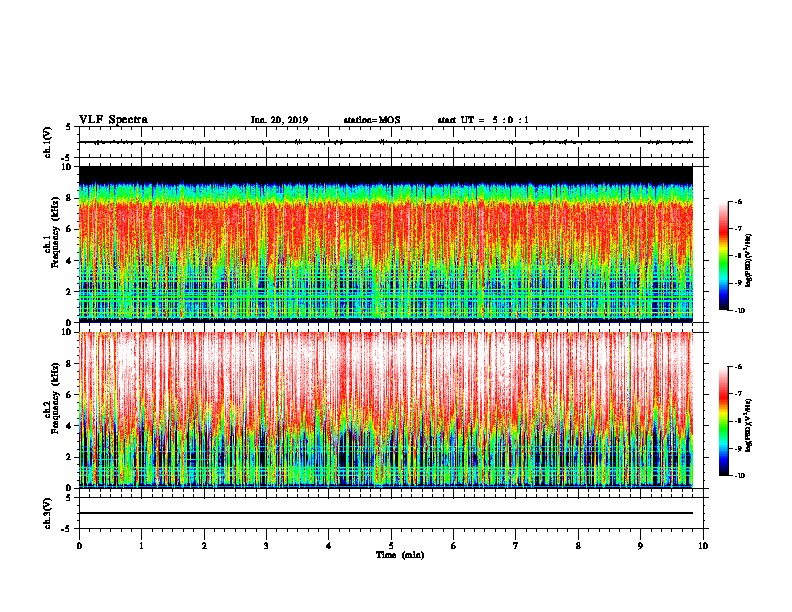Click the ch.2 'Frequency (kHz)' axis label

pos(55,397)
